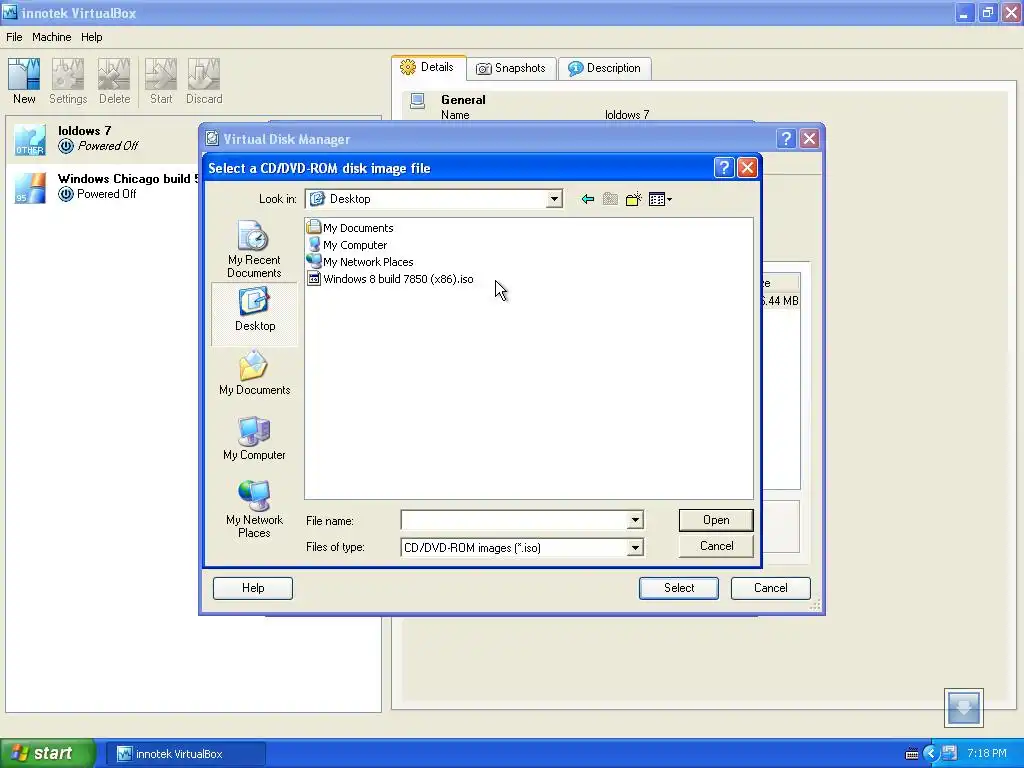Switch to the Details tab
This screenshot has width=1024, height=768.
point(428,67)
